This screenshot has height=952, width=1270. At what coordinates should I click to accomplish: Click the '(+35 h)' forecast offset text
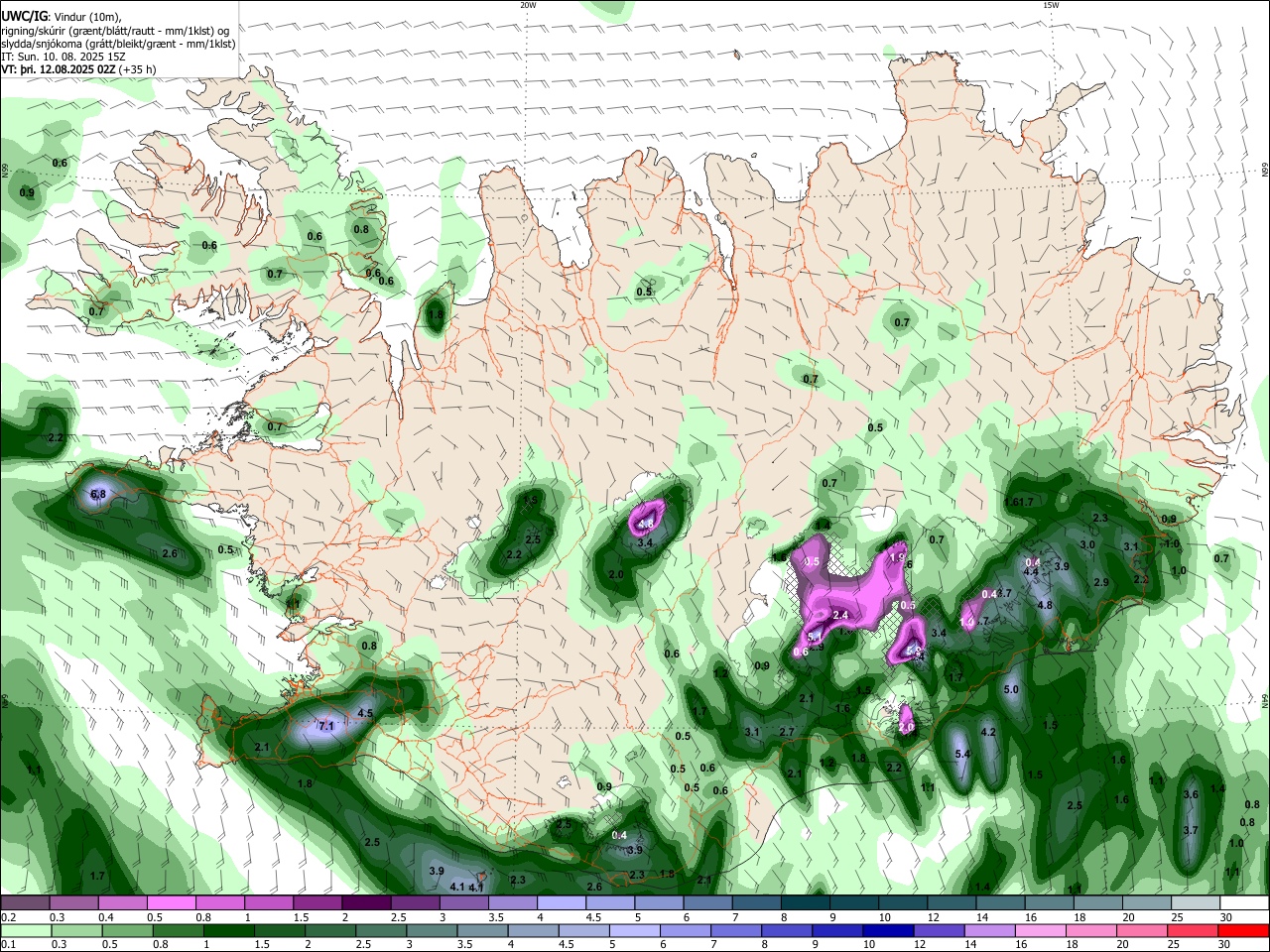pos(137,69)
